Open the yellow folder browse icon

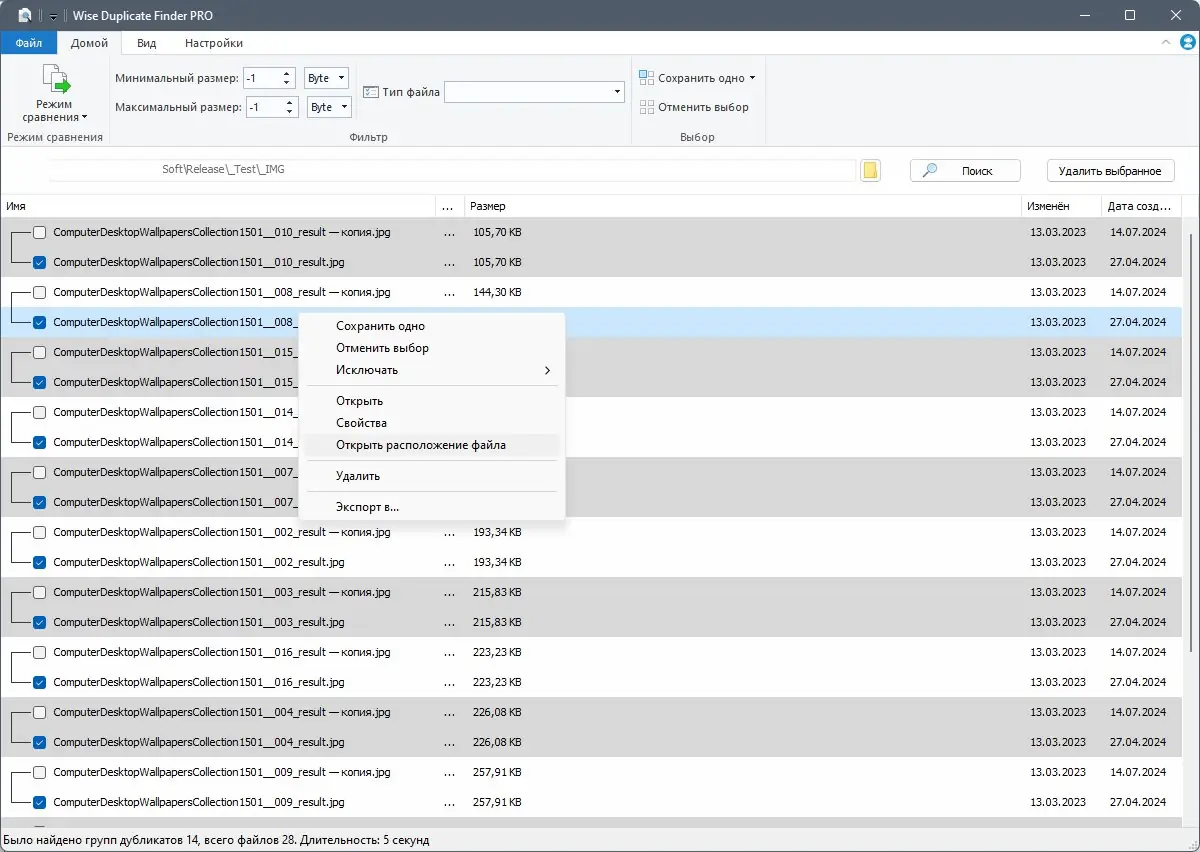tap(871, 171)
